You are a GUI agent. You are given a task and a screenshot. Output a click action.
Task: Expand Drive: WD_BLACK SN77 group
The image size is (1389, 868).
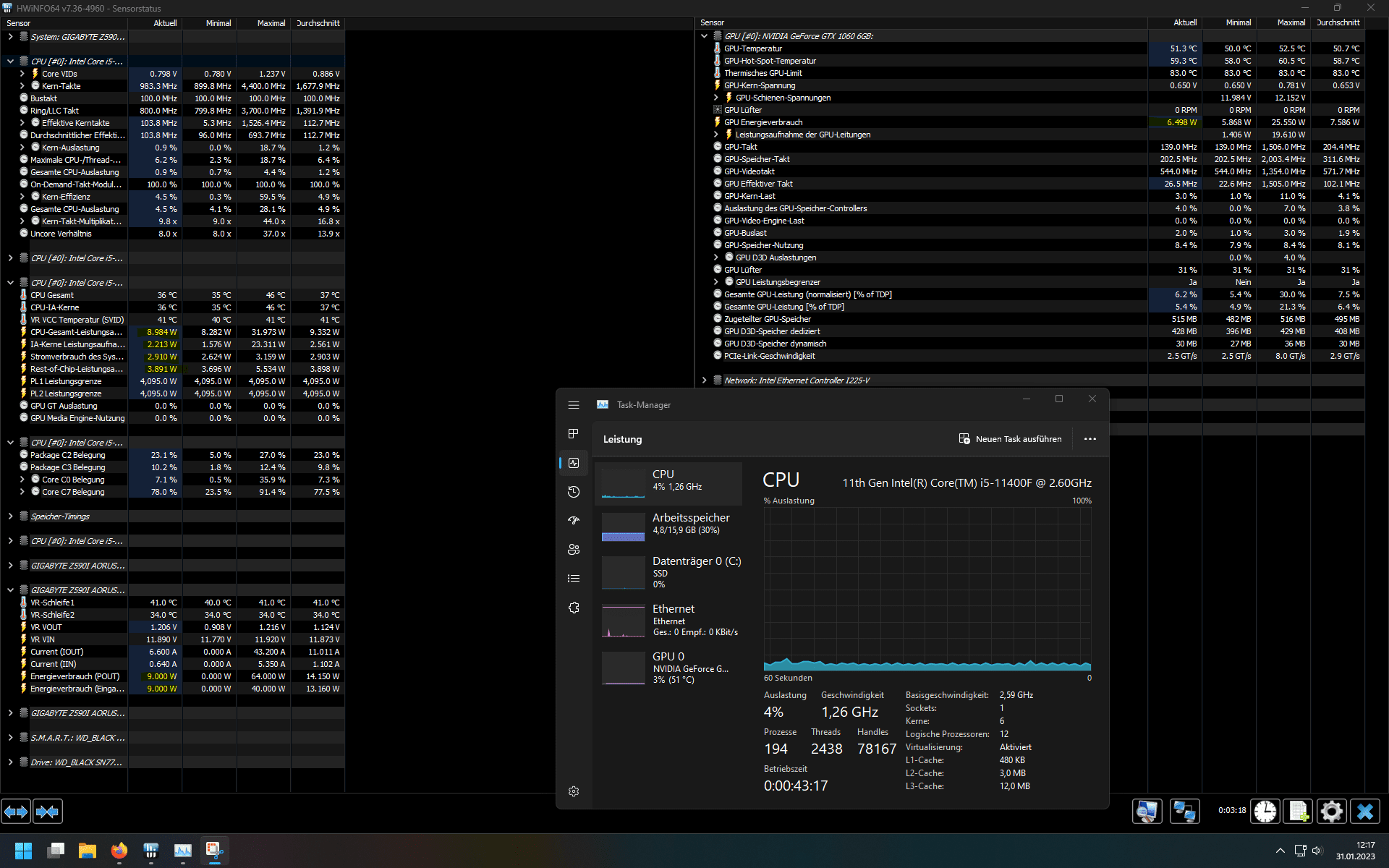pyautogui.click(x=10, y=762)
